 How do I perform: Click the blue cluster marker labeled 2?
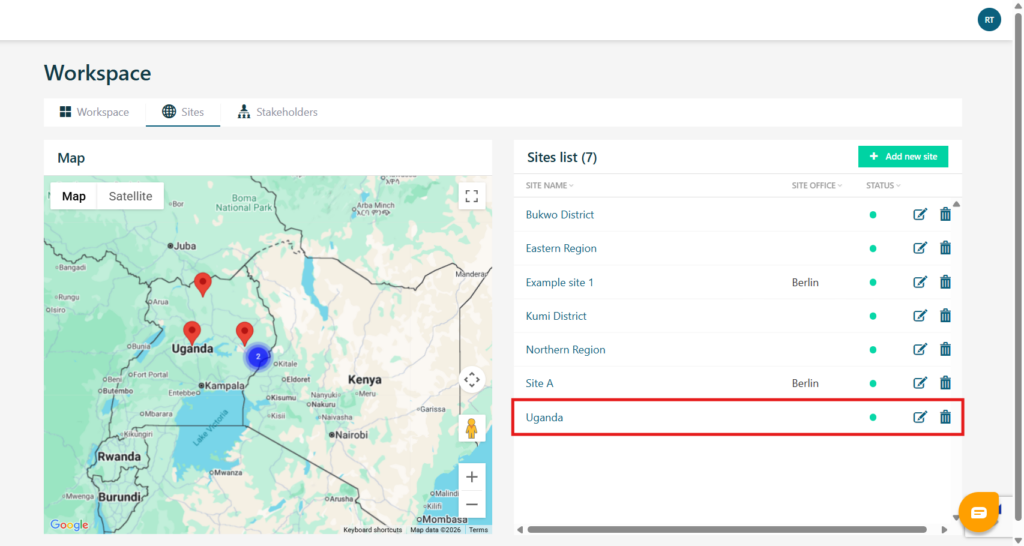pyautogui.click(x=258, y=356)
